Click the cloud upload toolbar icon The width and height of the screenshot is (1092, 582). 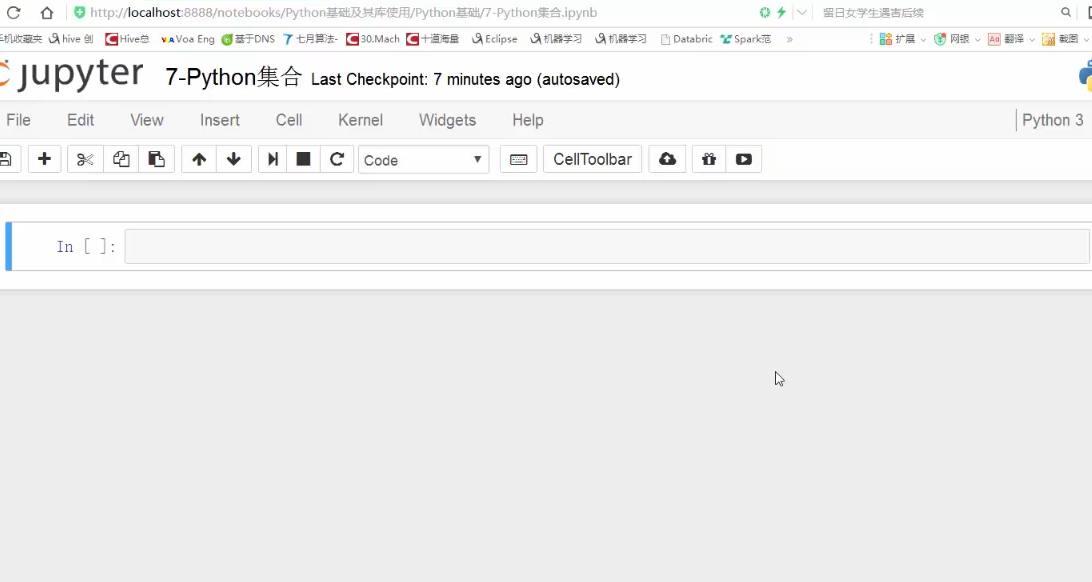point(667,159)
